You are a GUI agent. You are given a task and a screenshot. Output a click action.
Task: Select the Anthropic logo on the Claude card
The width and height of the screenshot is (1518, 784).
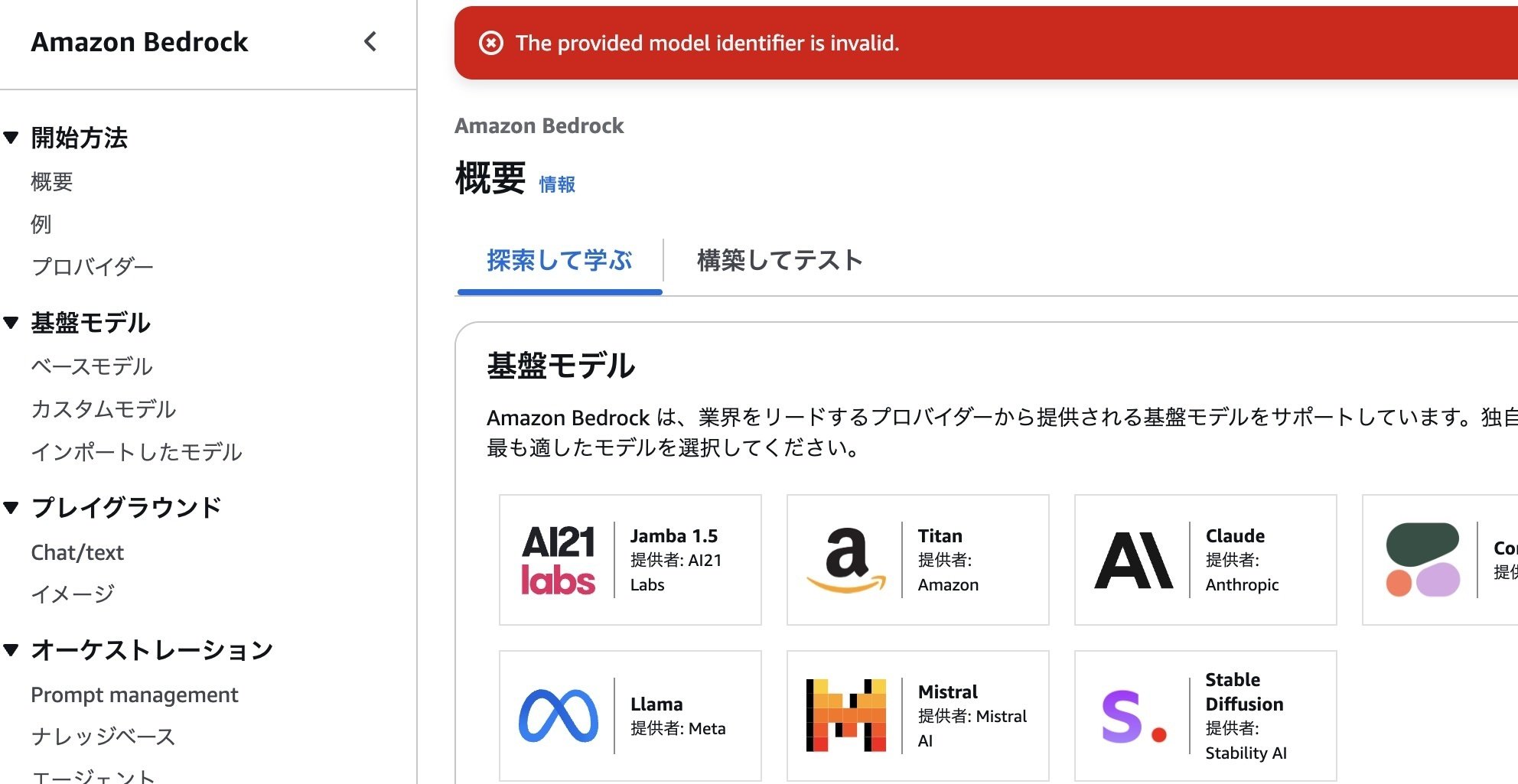(1133, 559)
